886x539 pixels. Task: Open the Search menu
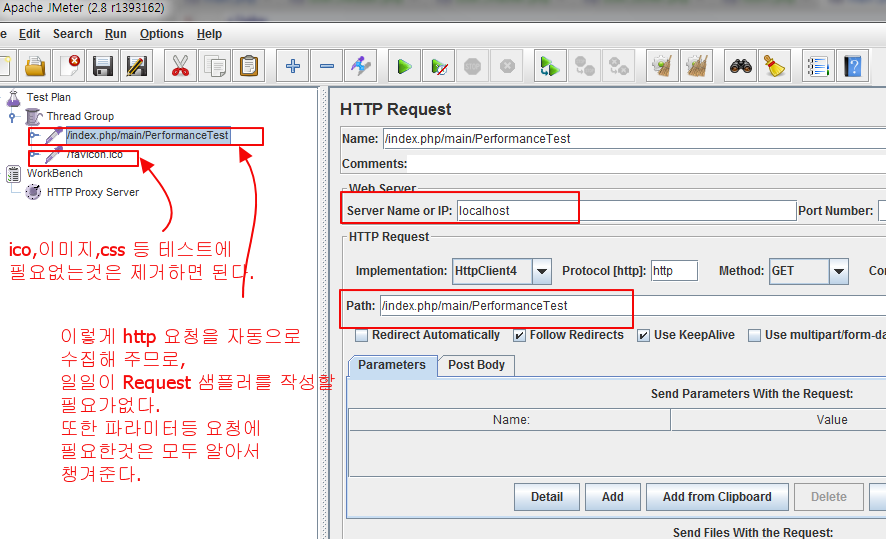(73, 34)
